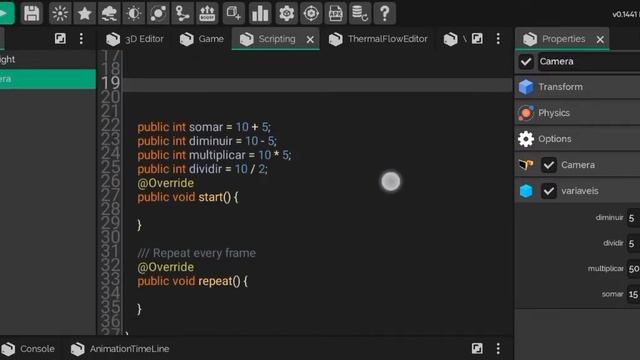Open the Console tab
This screenshot has width=640, height=360.
click(x=28, y=349)
